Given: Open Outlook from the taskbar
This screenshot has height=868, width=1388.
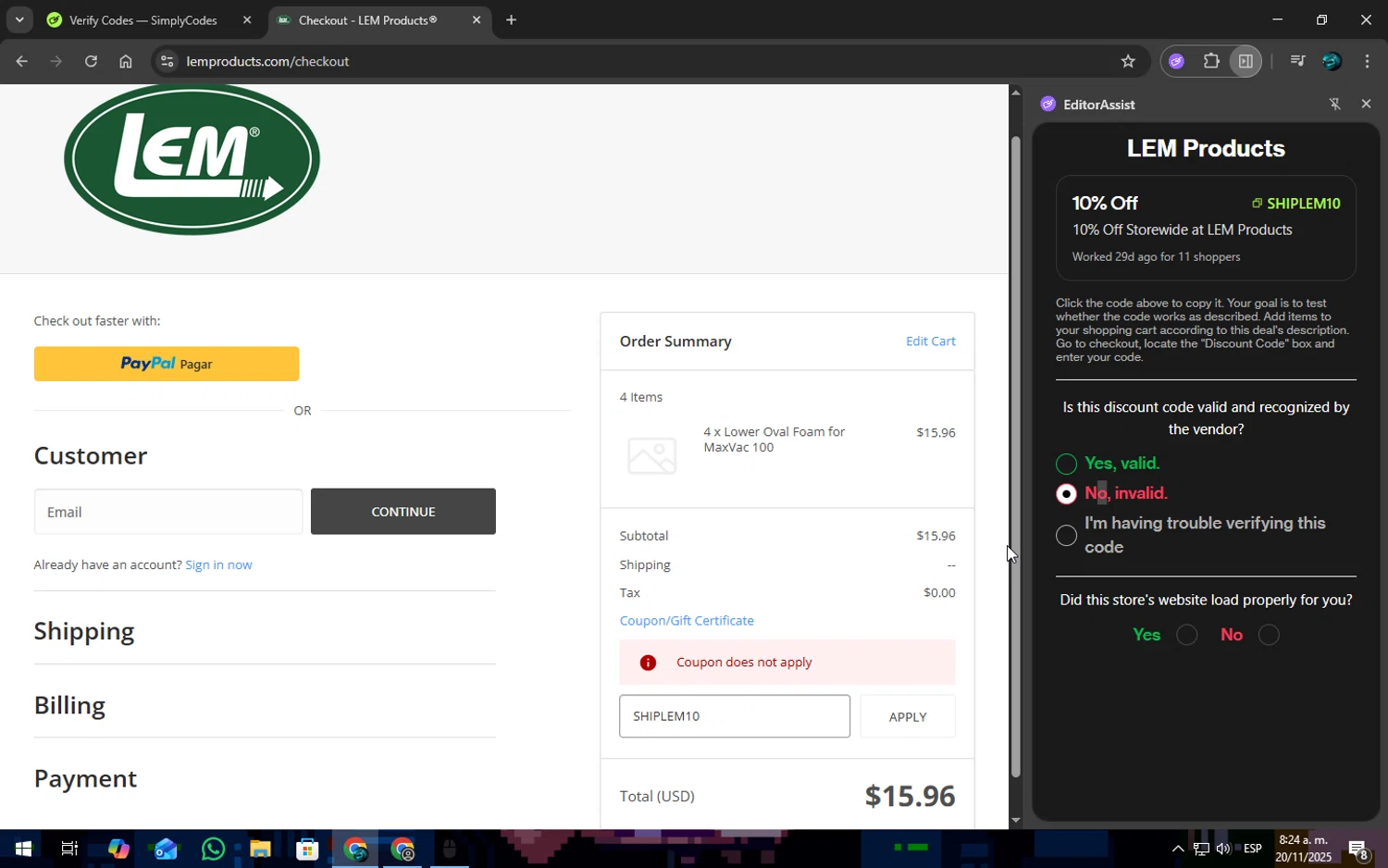Looking at the screenshot, I should 166,849.
